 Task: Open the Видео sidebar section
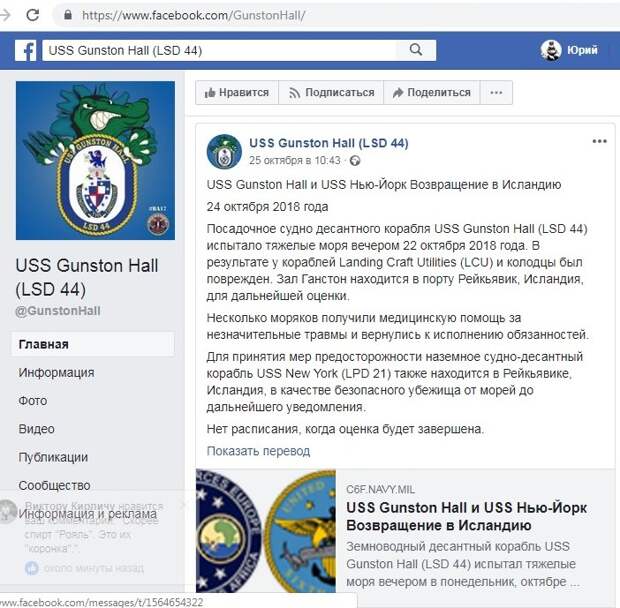(36, 429)
